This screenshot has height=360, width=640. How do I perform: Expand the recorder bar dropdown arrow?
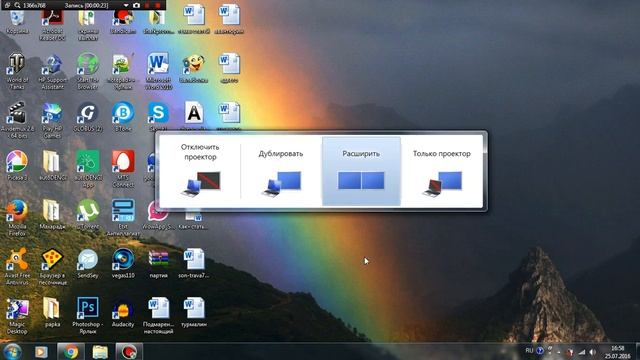tap(126, 5)
